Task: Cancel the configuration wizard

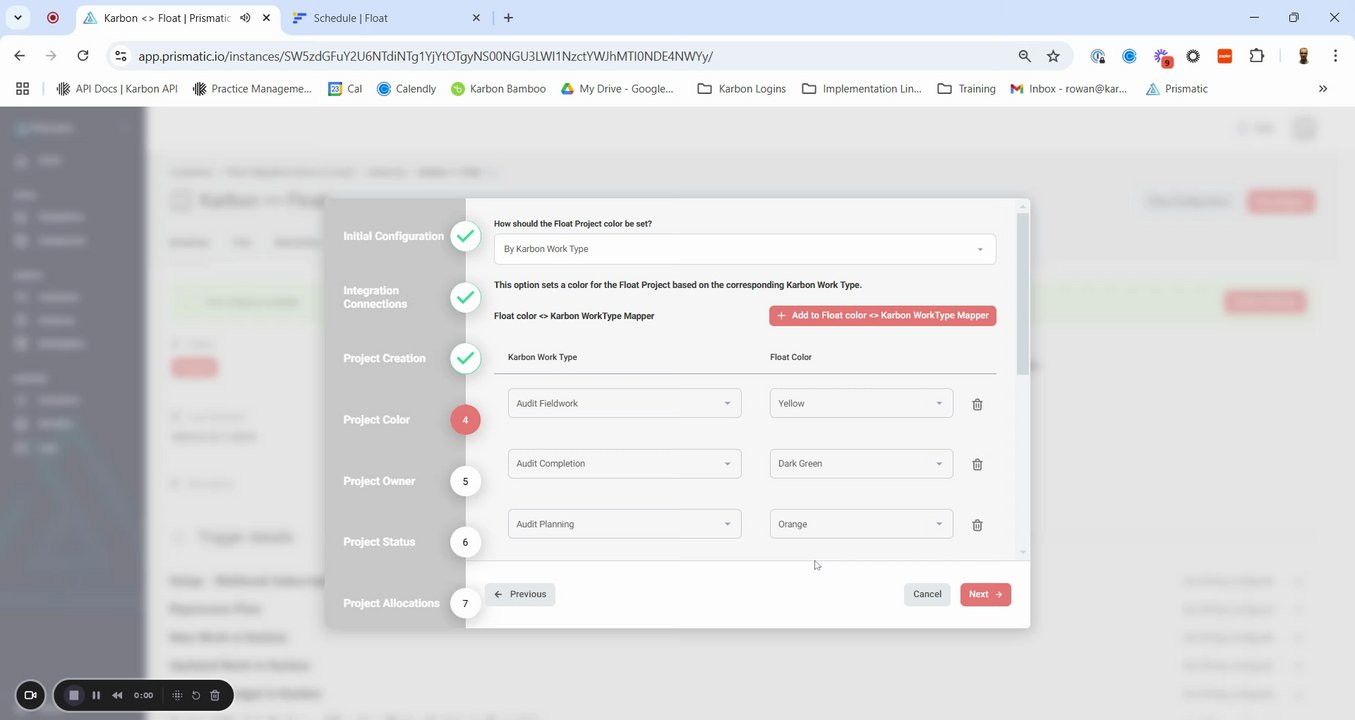Action: coord(927,594)
